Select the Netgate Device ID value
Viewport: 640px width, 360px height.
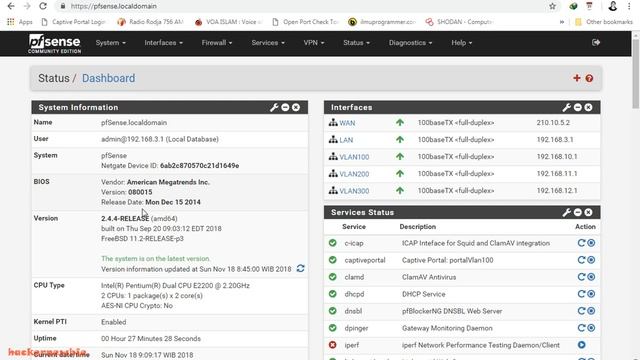(200, 166)
